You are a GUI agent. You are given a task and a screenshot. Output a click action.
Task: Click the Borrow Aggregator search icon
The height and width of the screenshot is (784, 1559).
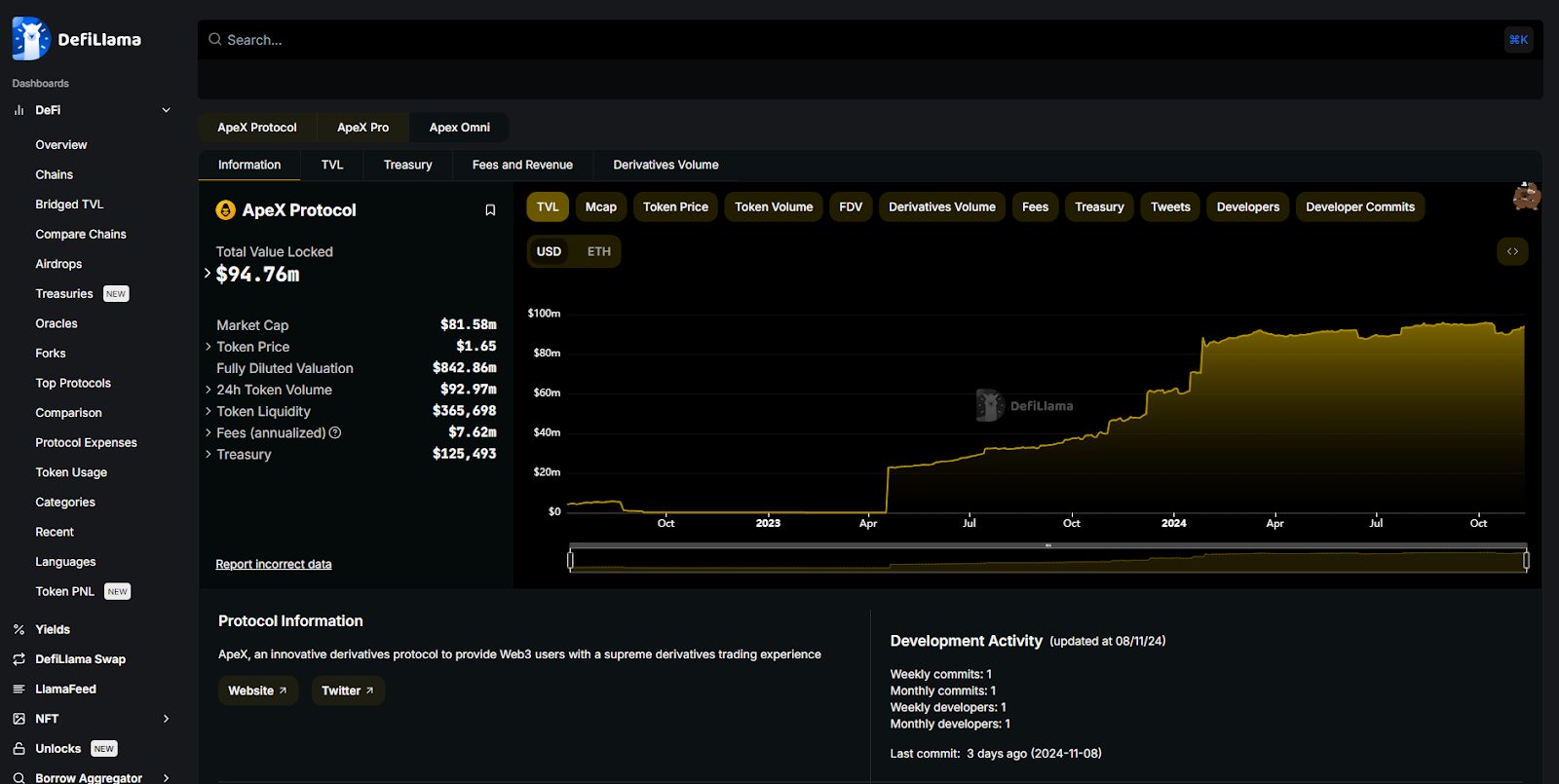pos(19,778)
